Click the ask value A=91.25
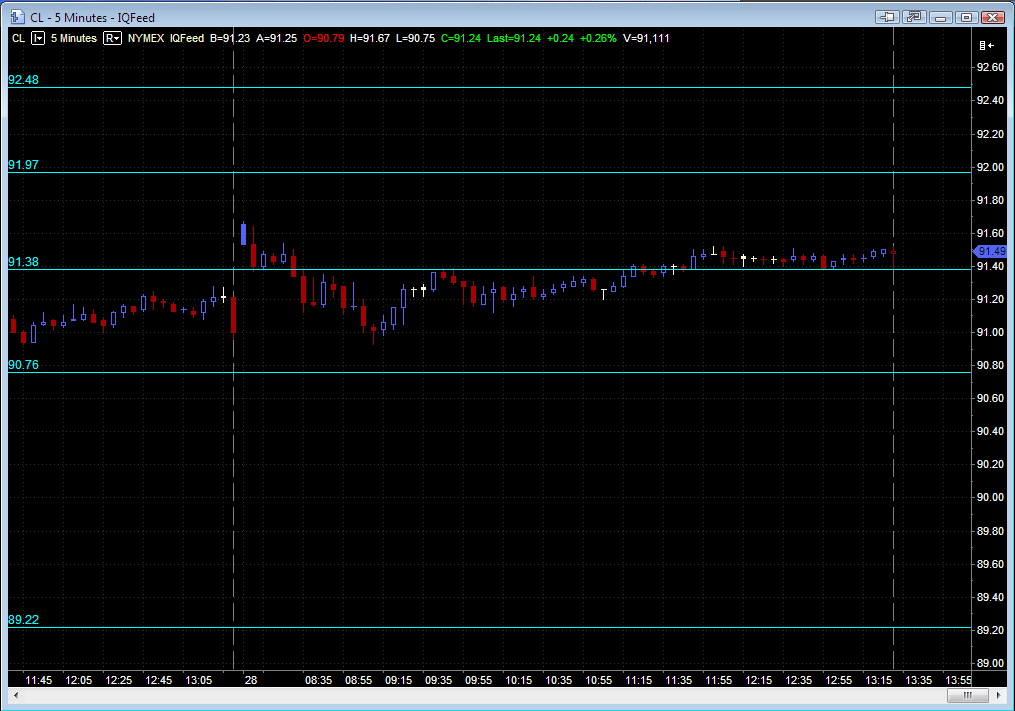1015x711 pixels. tap(276, 38)
